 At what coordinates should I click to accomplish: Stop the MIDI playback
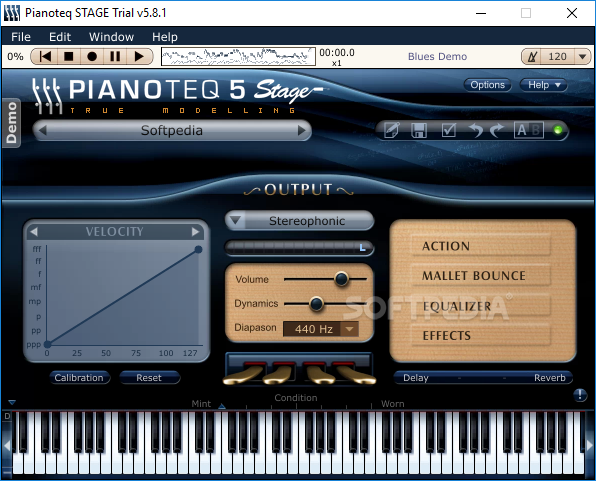(69, 57)
